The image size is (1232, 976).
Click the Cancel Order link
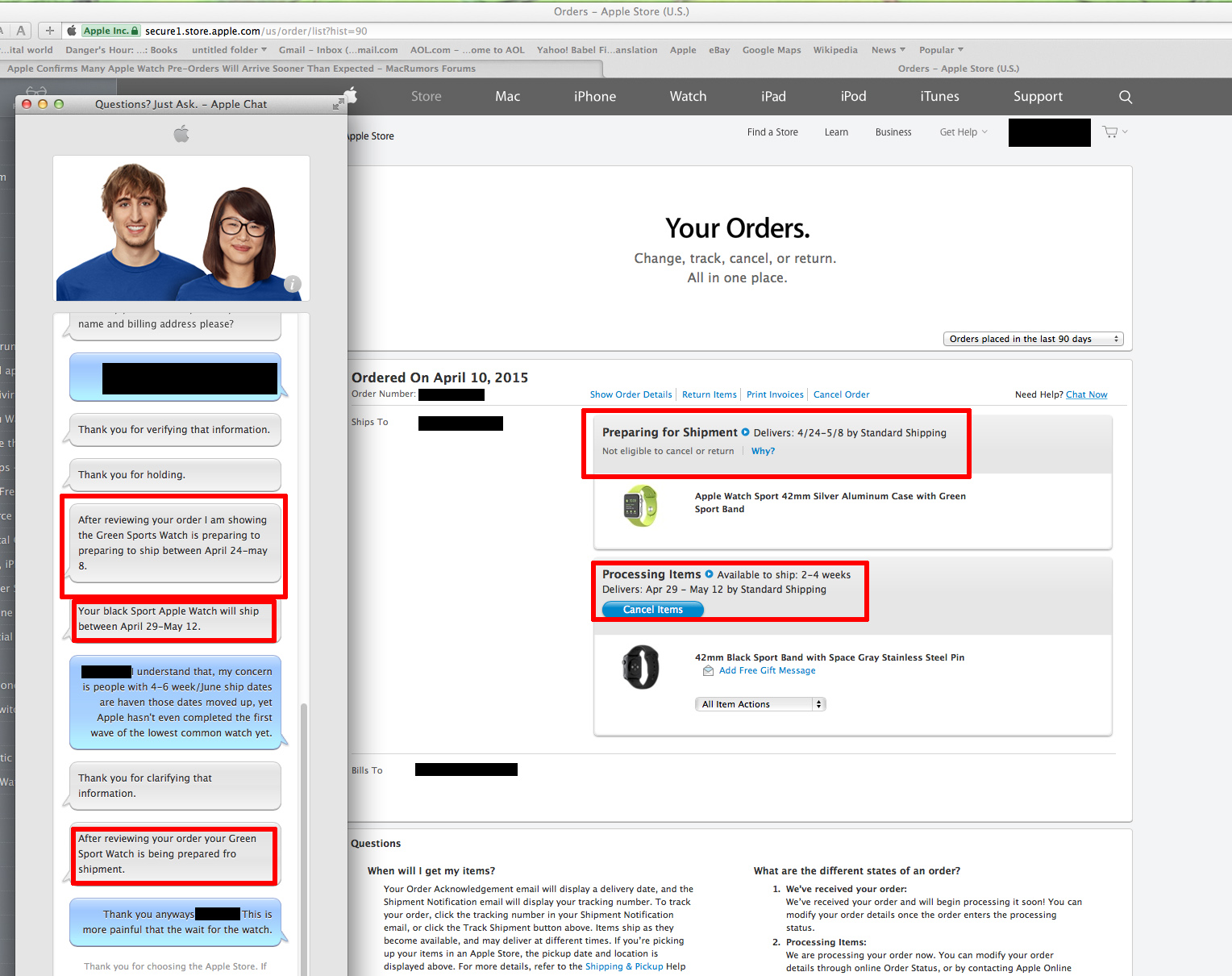841,394
